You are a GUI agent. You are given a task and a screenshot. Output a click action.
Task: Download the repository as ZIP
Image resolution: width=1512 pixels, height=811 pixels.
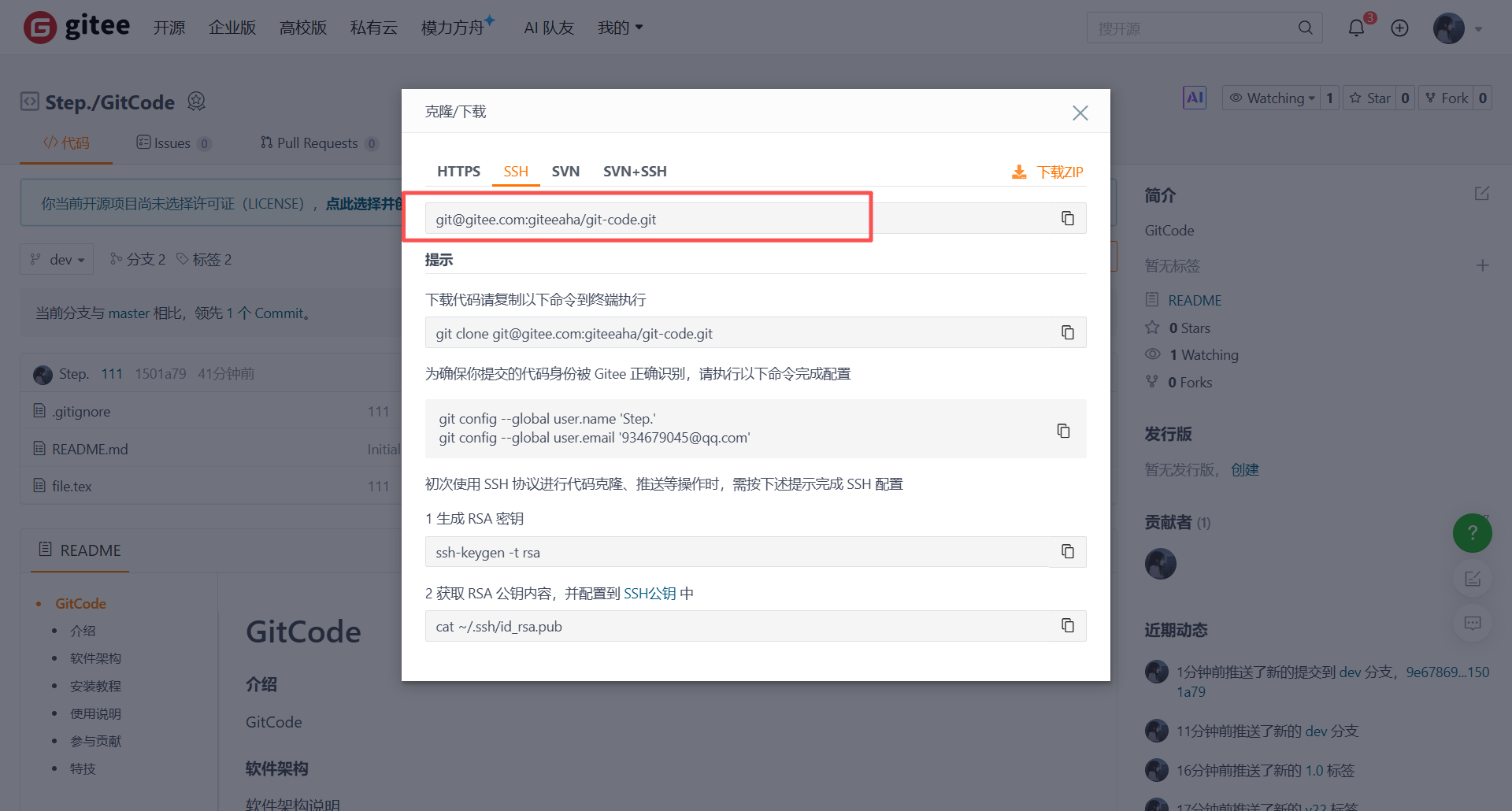1047,172
